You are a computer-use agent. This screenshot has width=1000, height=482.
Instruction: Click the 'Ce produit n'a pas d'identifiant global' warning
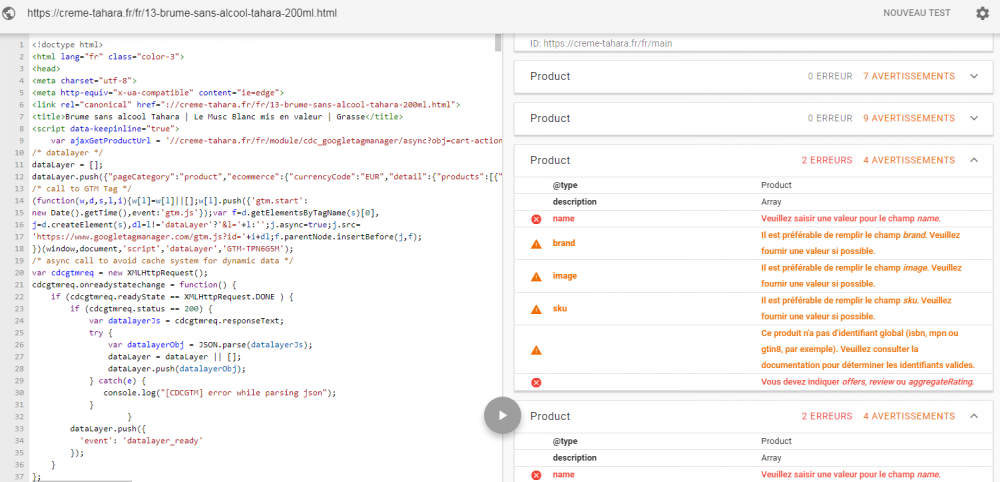[x=868, y=349]
